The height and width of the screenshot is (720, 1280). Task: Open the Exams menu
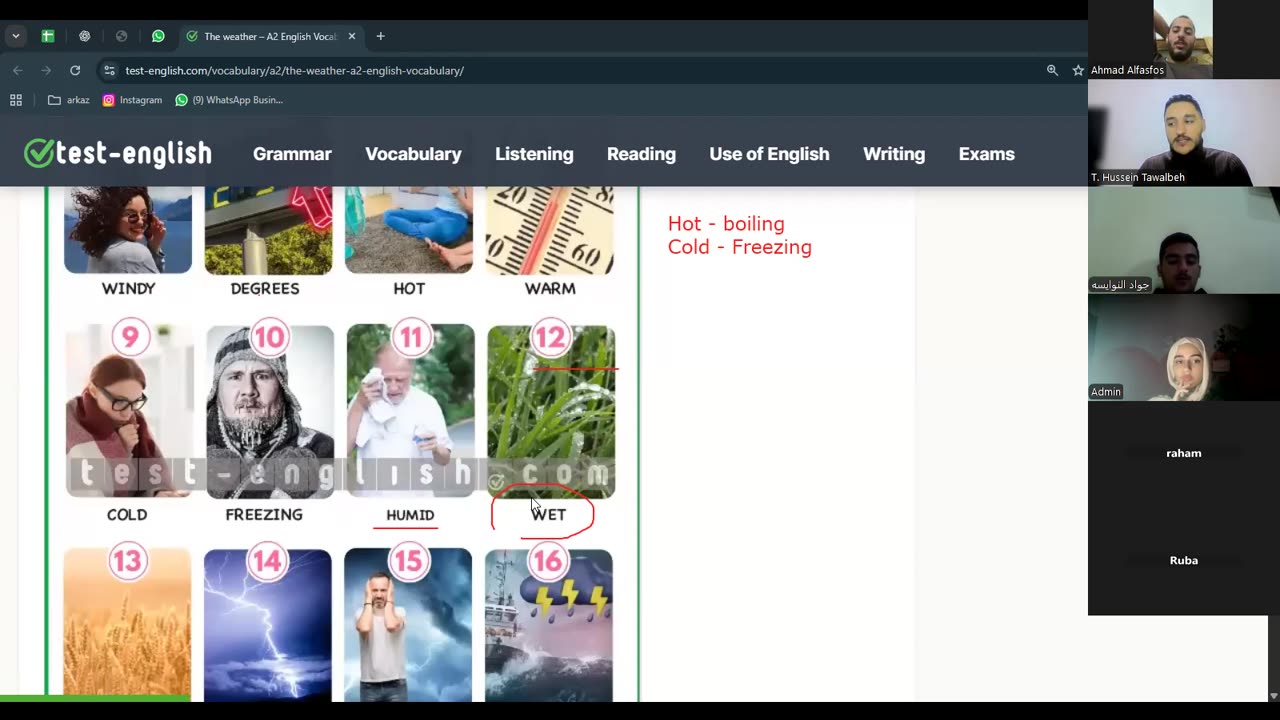click(986, 154)
